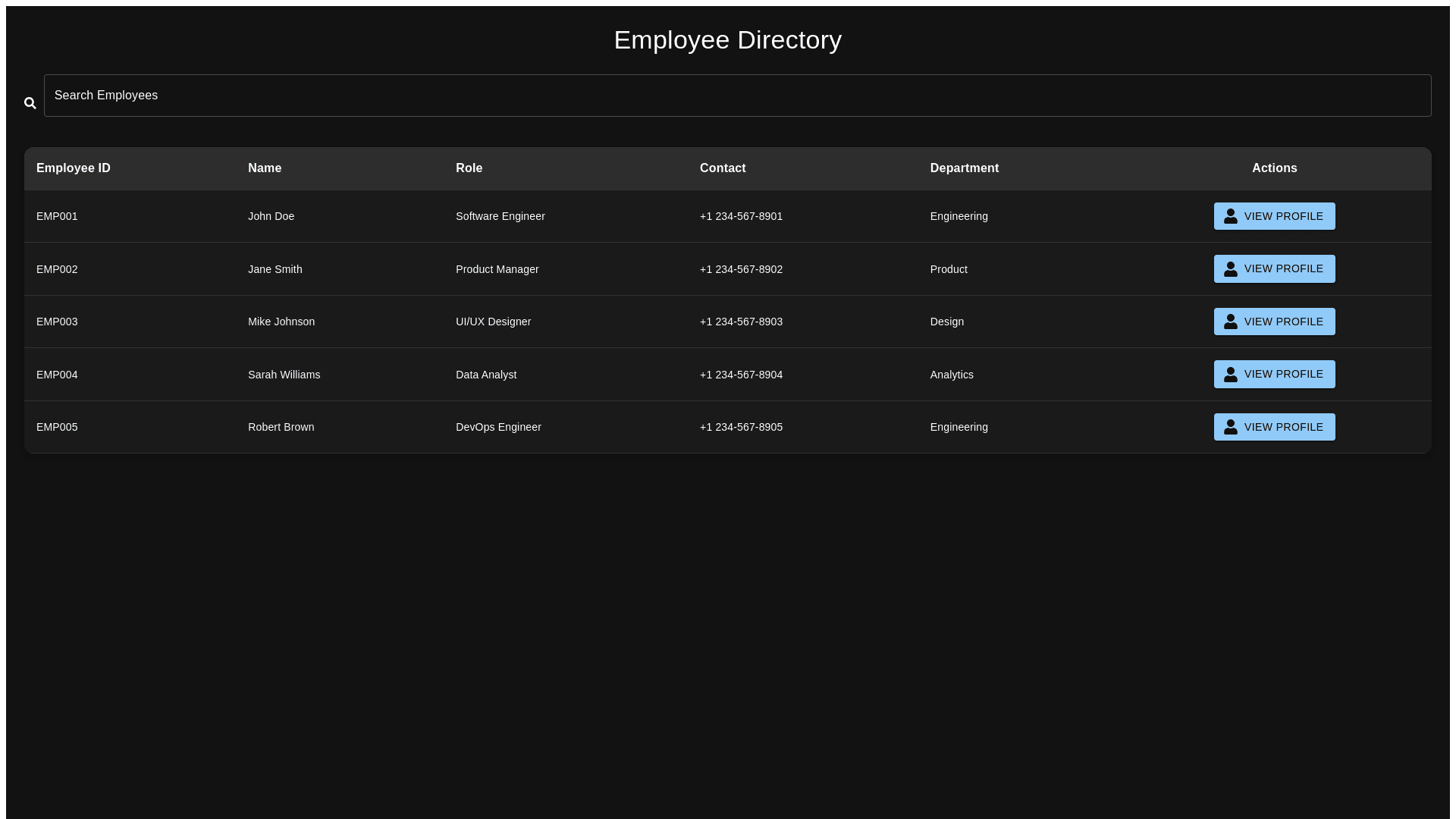Click the Role column header
Image resolution: width=1456 pixels, height=819 pixels.
469,168
